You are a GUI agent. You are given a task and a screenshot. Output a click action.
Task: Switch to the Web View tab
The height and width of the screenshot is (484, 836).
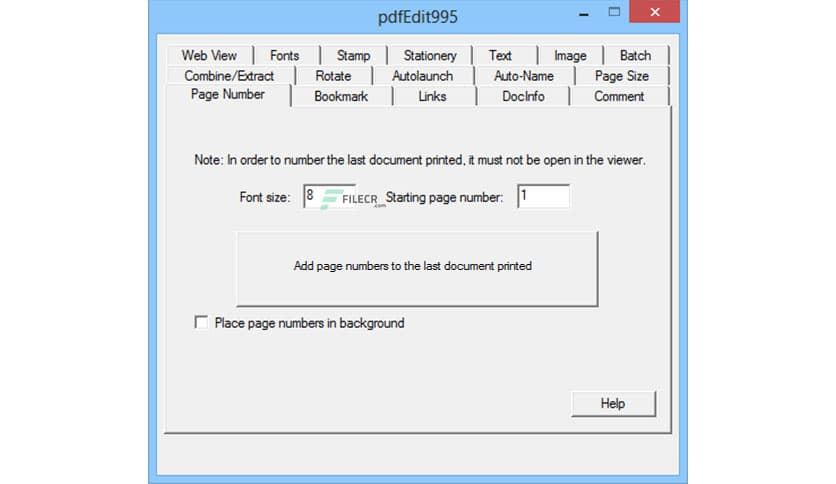(209, 55)
